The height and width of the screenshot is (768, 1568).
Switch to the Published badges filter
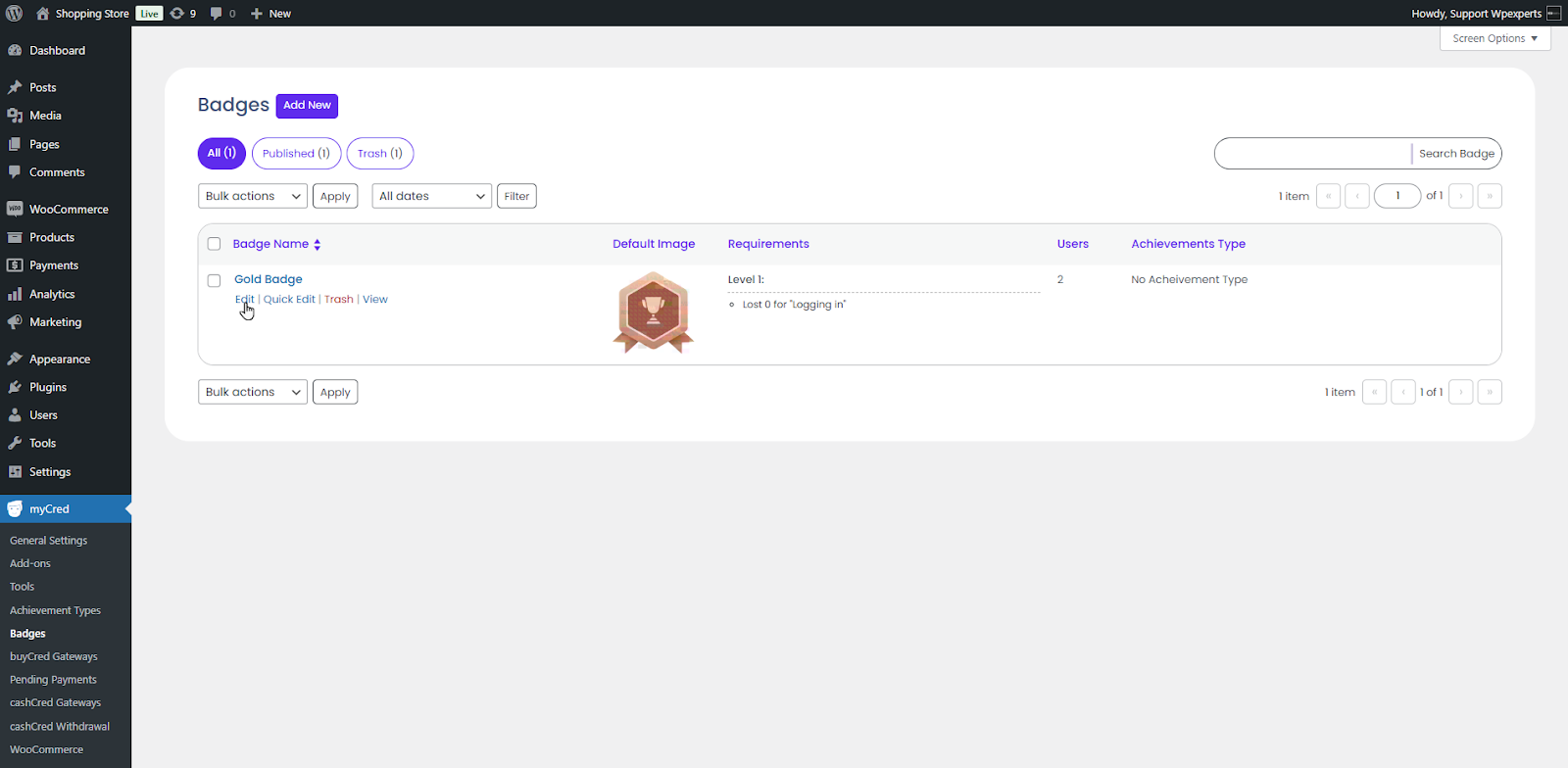click(x=296, y=154)
